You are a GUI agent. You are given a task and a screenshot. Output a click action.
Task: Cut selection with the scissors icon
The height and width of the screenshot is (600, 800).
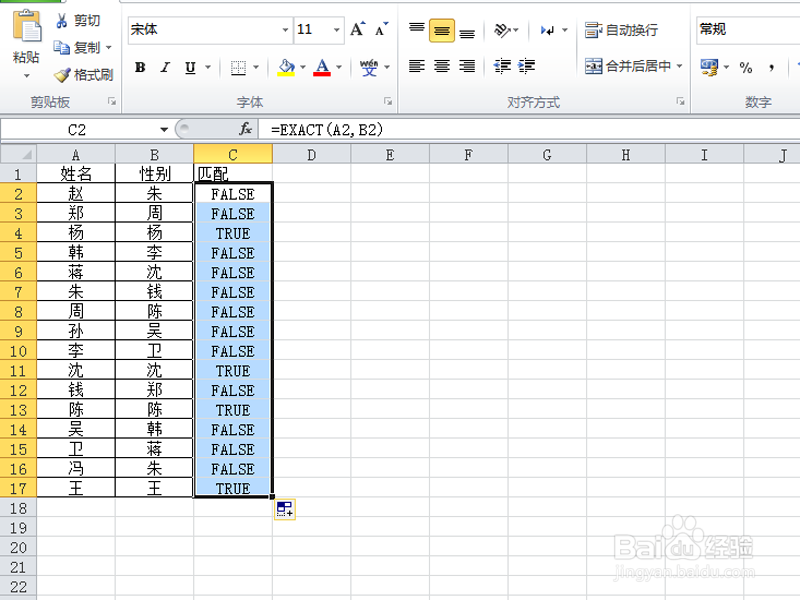click(x=61, y=20)
